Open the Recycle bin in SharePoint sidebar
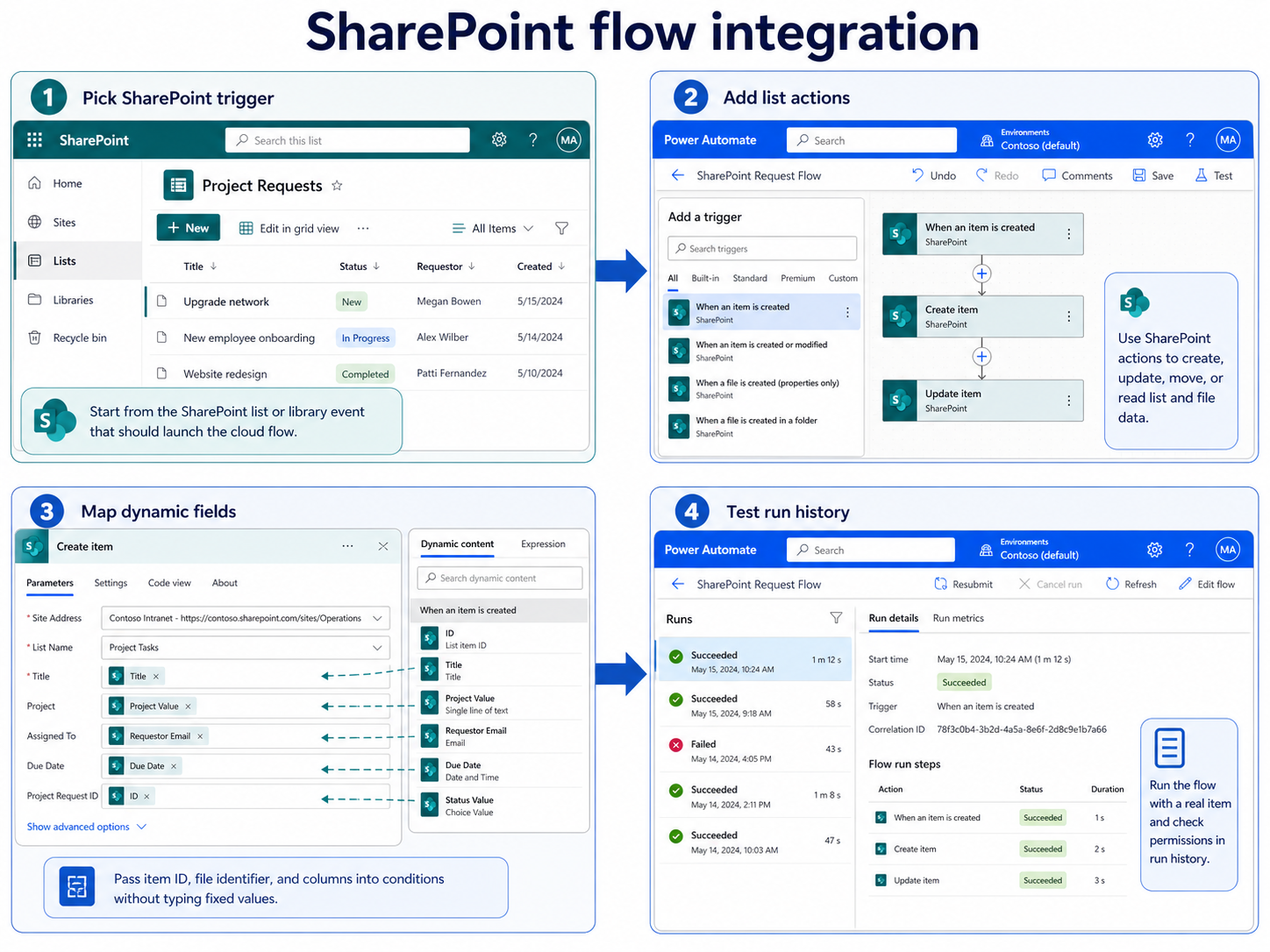 tap(78, 337)
